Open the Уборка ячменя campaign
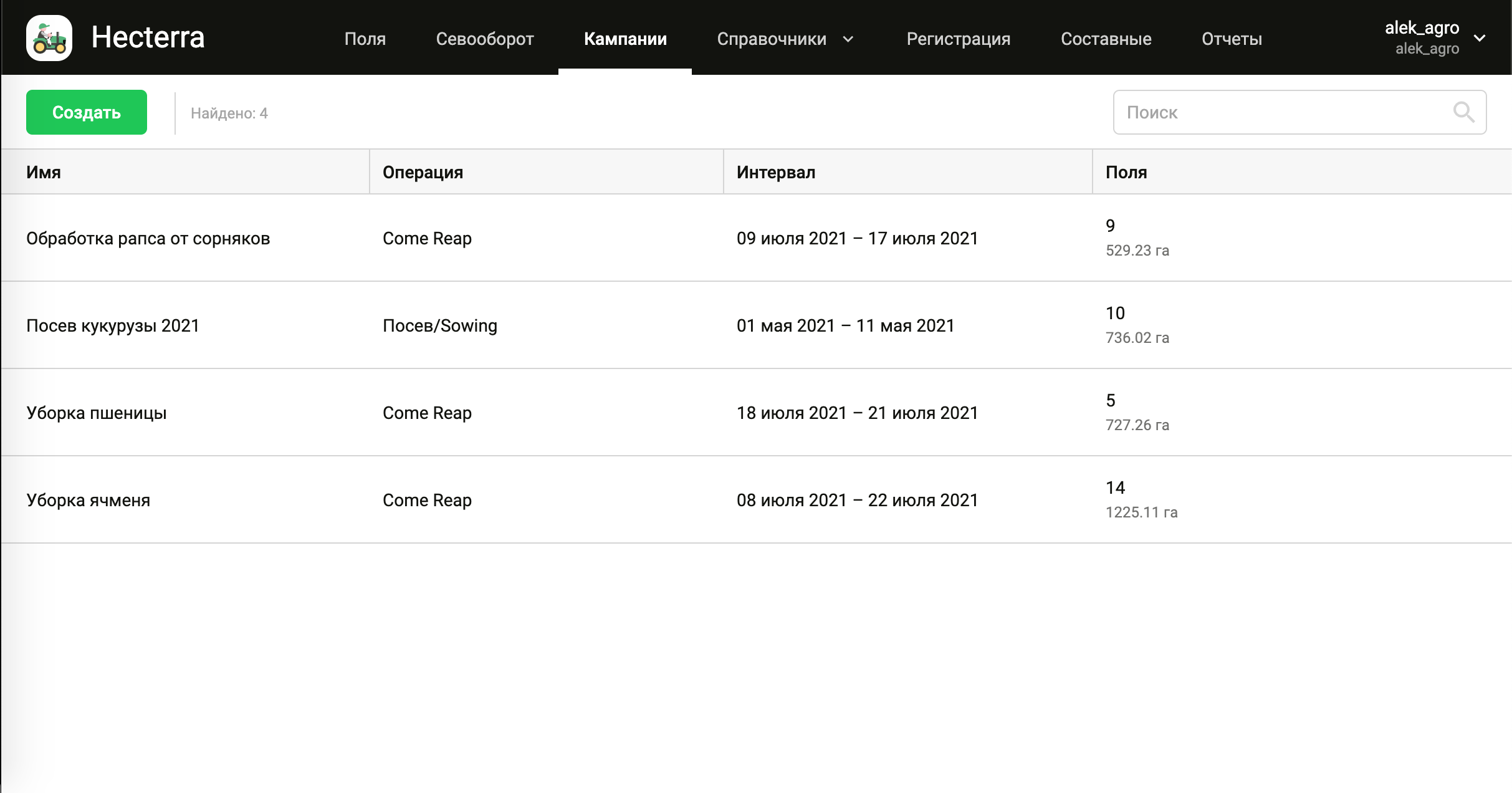Viewport: 1512px width, 793px height. pos(89,500)
